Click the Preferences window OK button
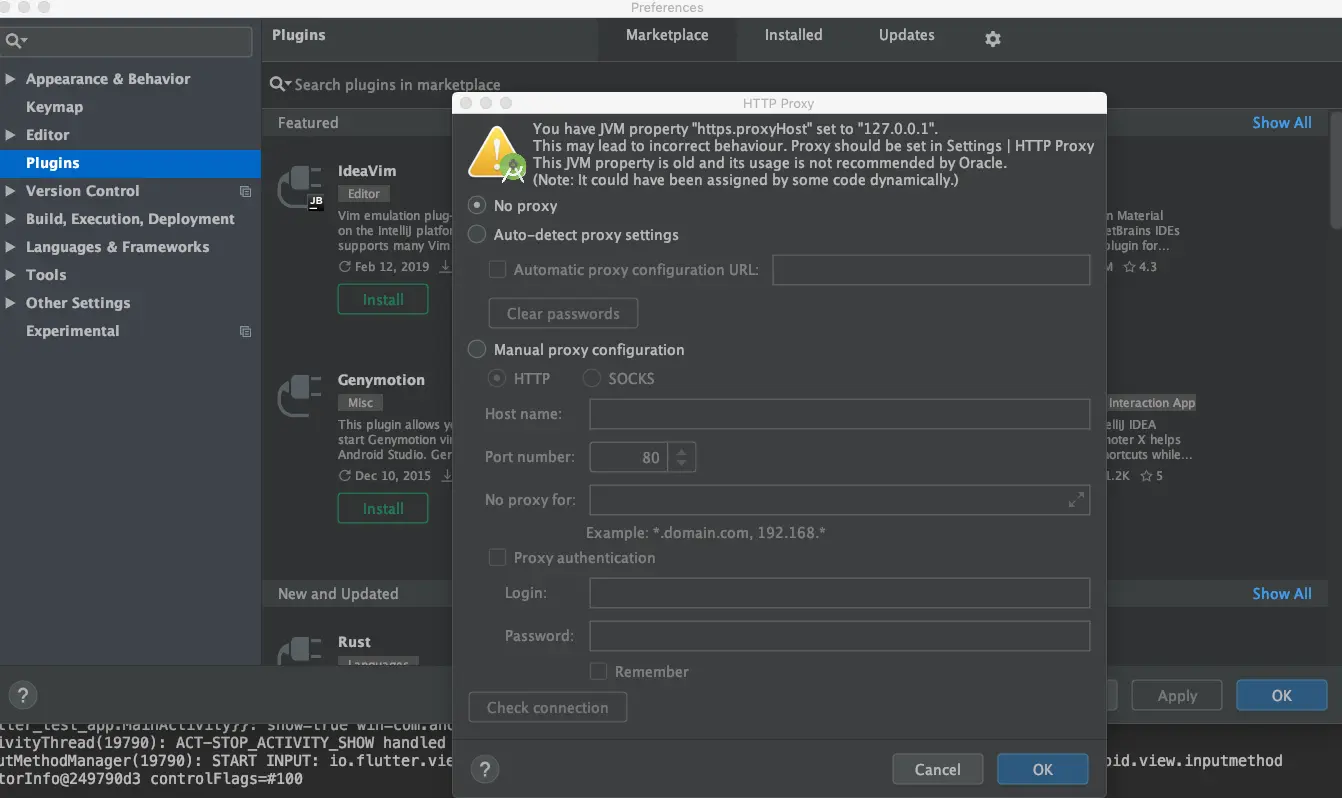This screenshot has height=798, width=1342. pos(1281,695)
